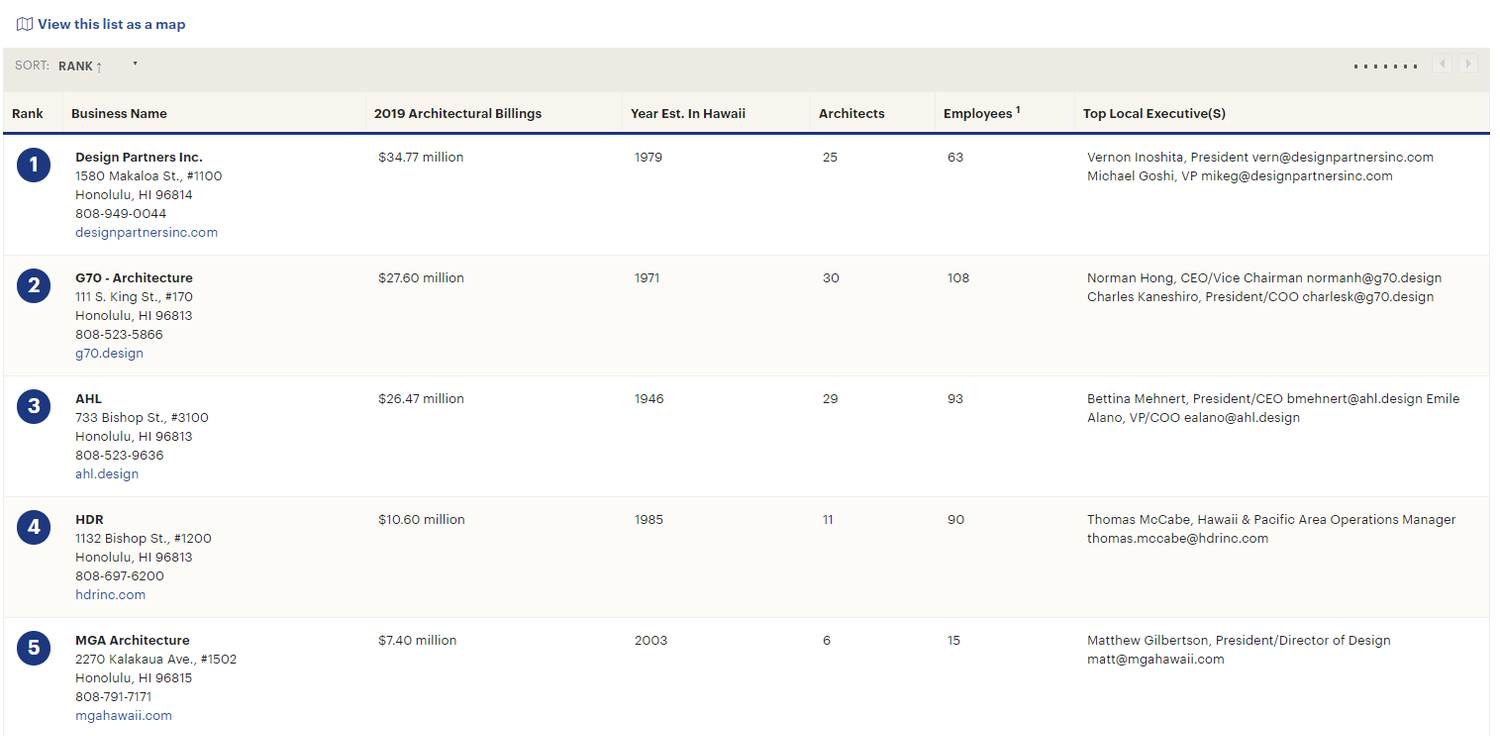Click the rank 3 circle badge
Viewport: 1500px width, 736px height.
[34, 406]
